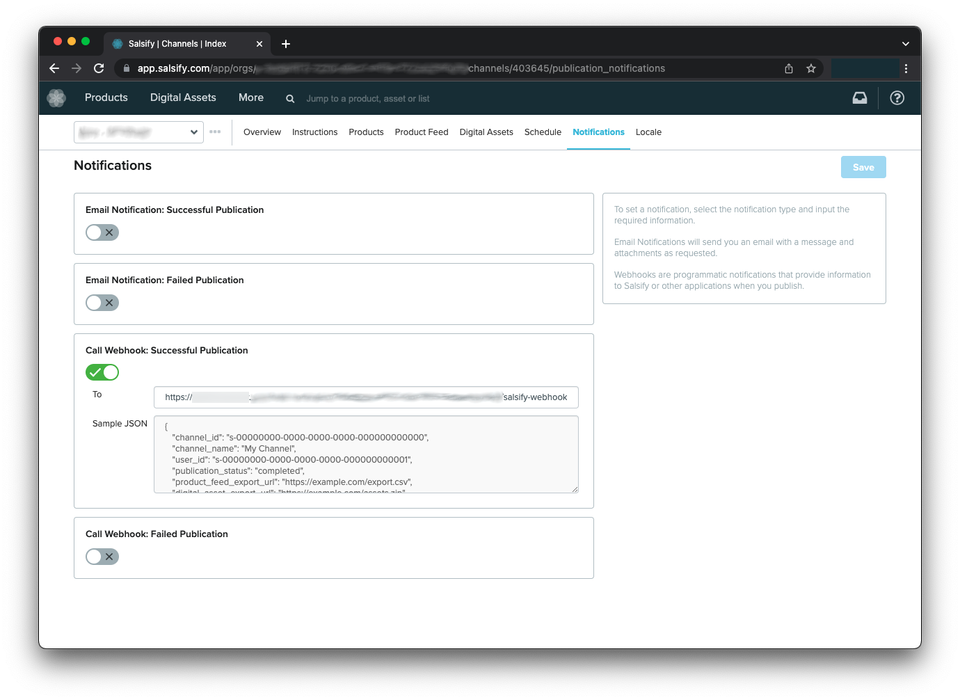Image resolution: width=960 pixels, height=700 pixels.
Task: Open the inbox tray icon
Action: (x=859, y=98)
